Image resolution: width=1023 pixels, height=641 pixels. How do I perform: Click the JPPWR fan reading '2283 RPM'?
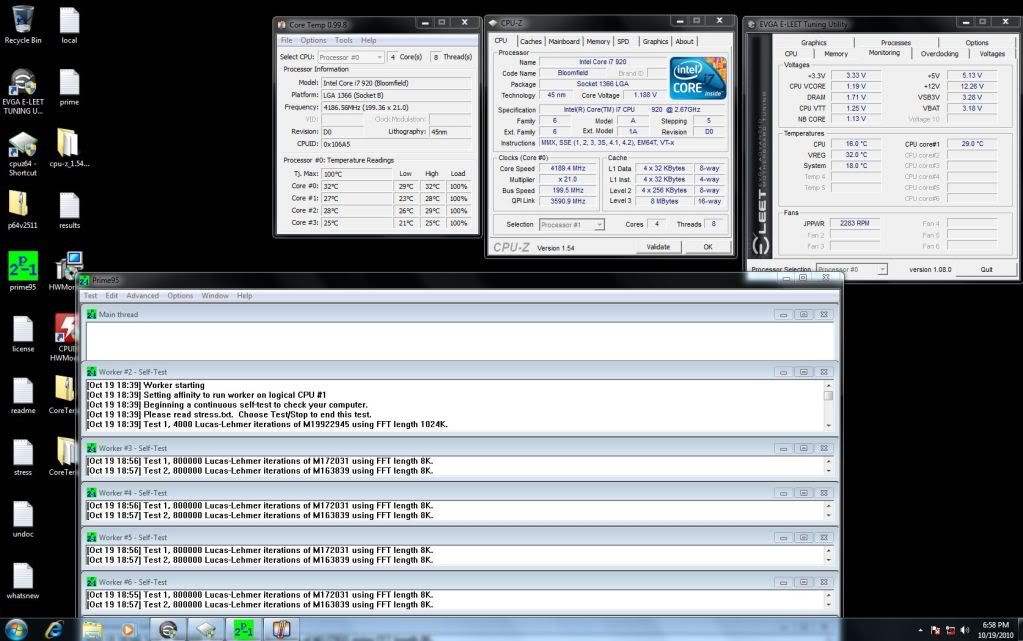[x=855, y=223]
